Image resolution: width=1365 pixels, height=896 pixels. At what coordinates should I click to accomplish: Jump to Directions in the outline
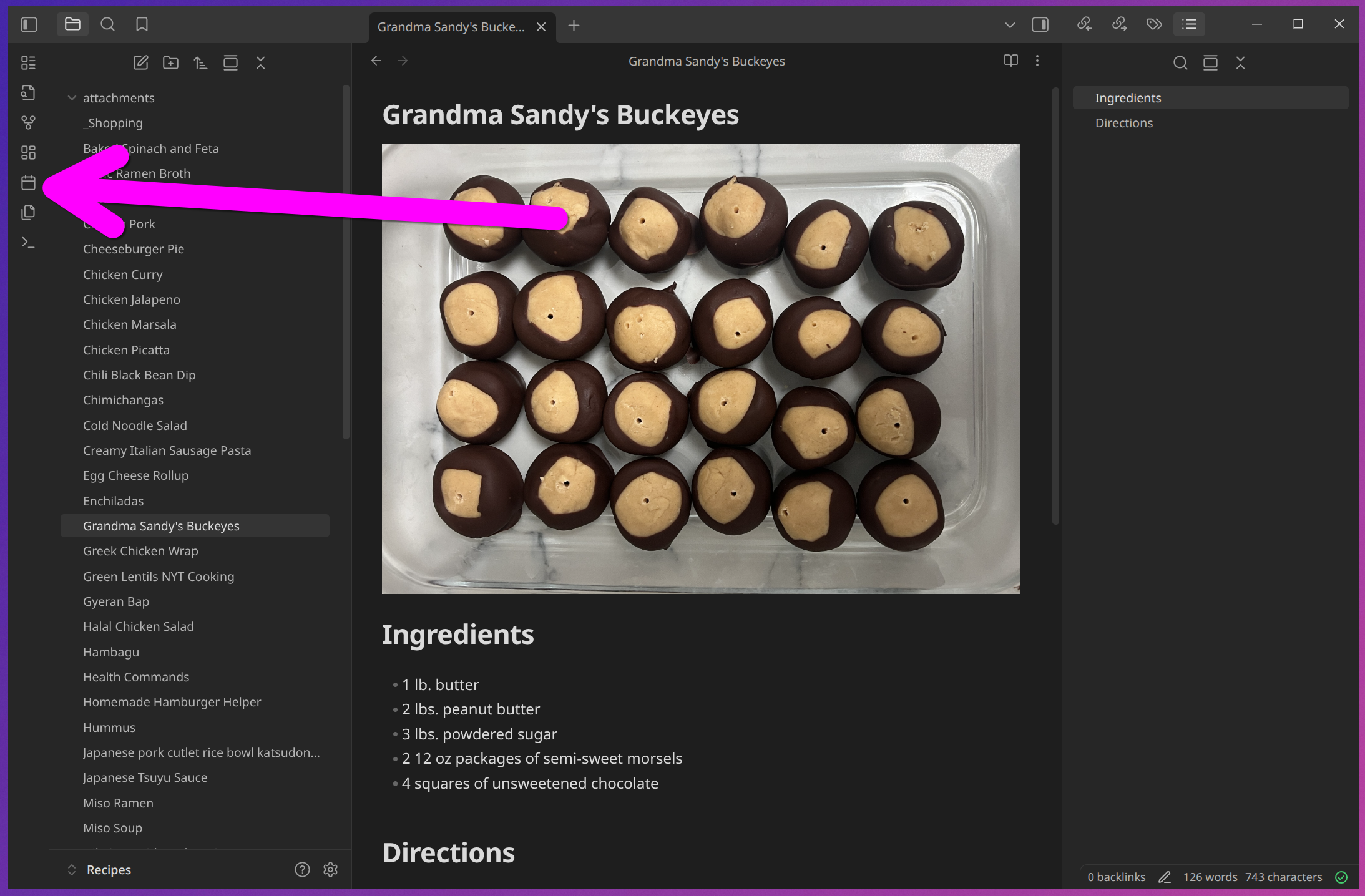tap(1123, 123)
